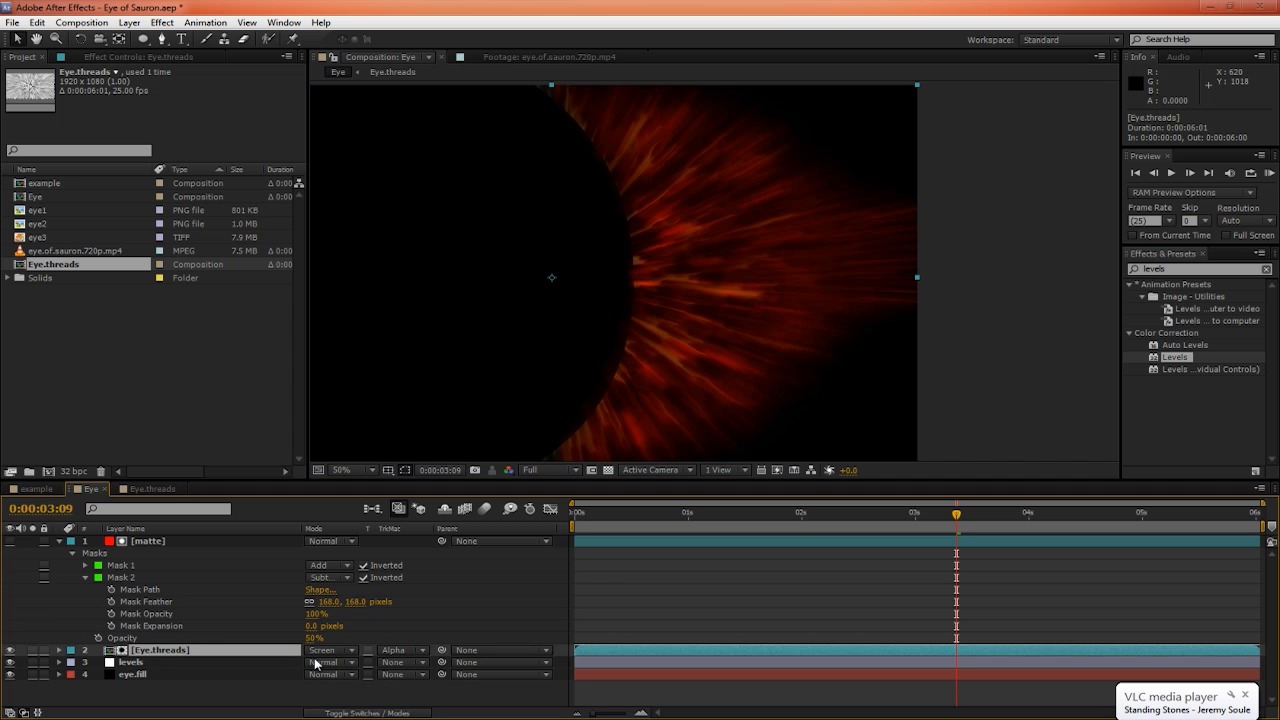This screenshot has height=720, width=1280.
Task: Click the red label swatch of matte layer
Action: [x=110, y=541]
